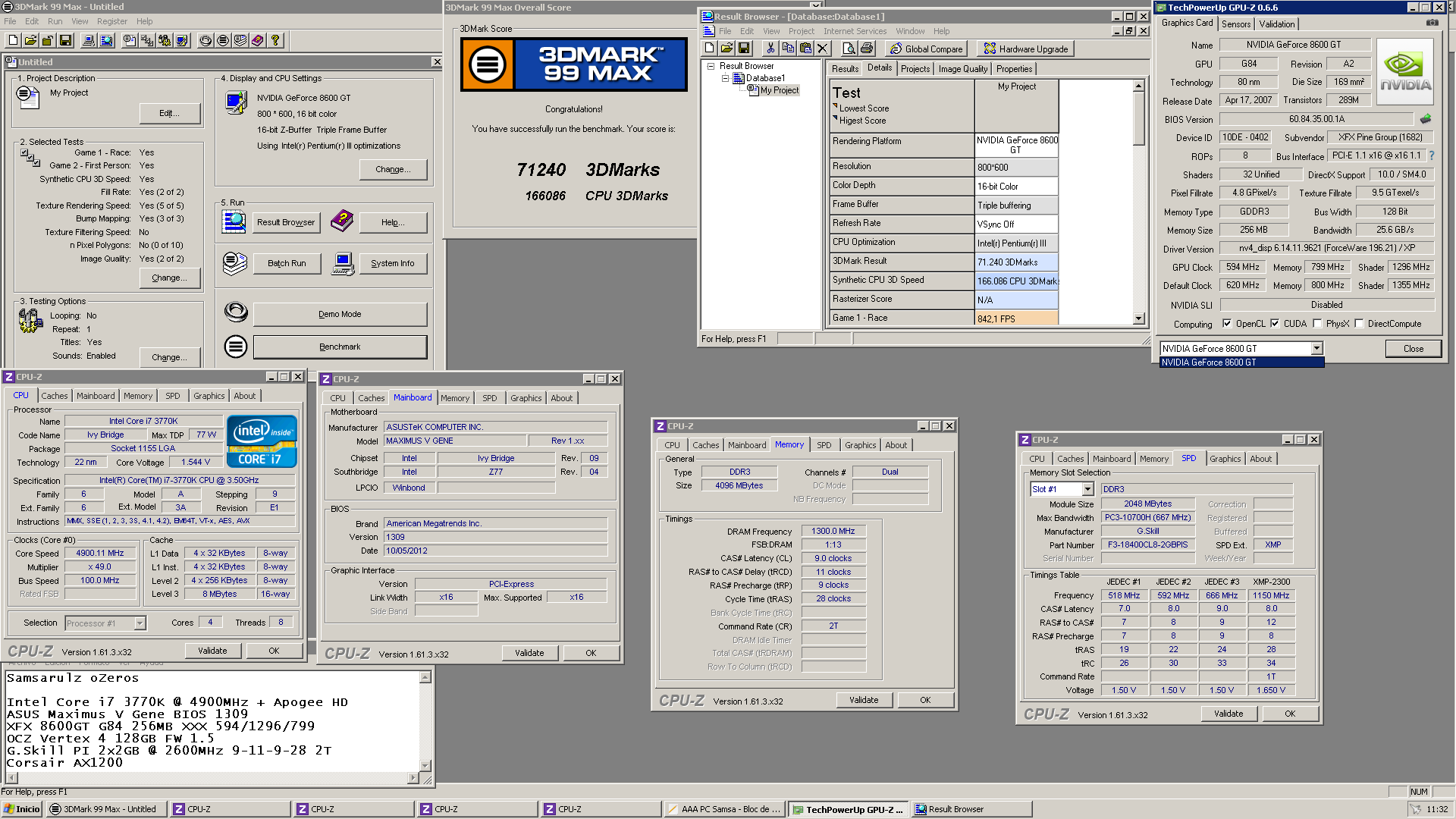1456x819 pixels.
Task: Click Close button in GPU-Z
Action: click(x=1413, y=349)
